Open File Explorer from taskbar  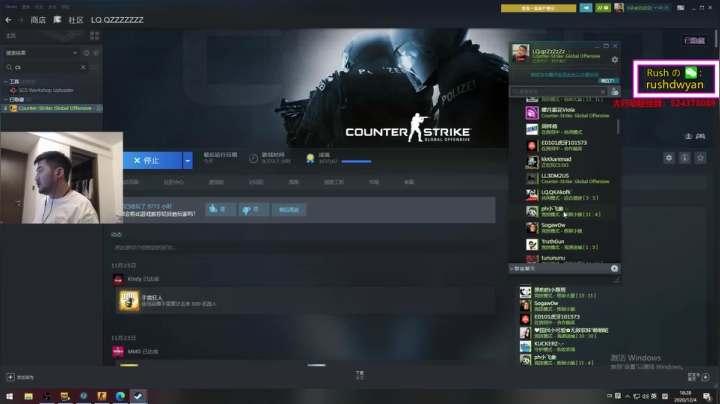28,396
